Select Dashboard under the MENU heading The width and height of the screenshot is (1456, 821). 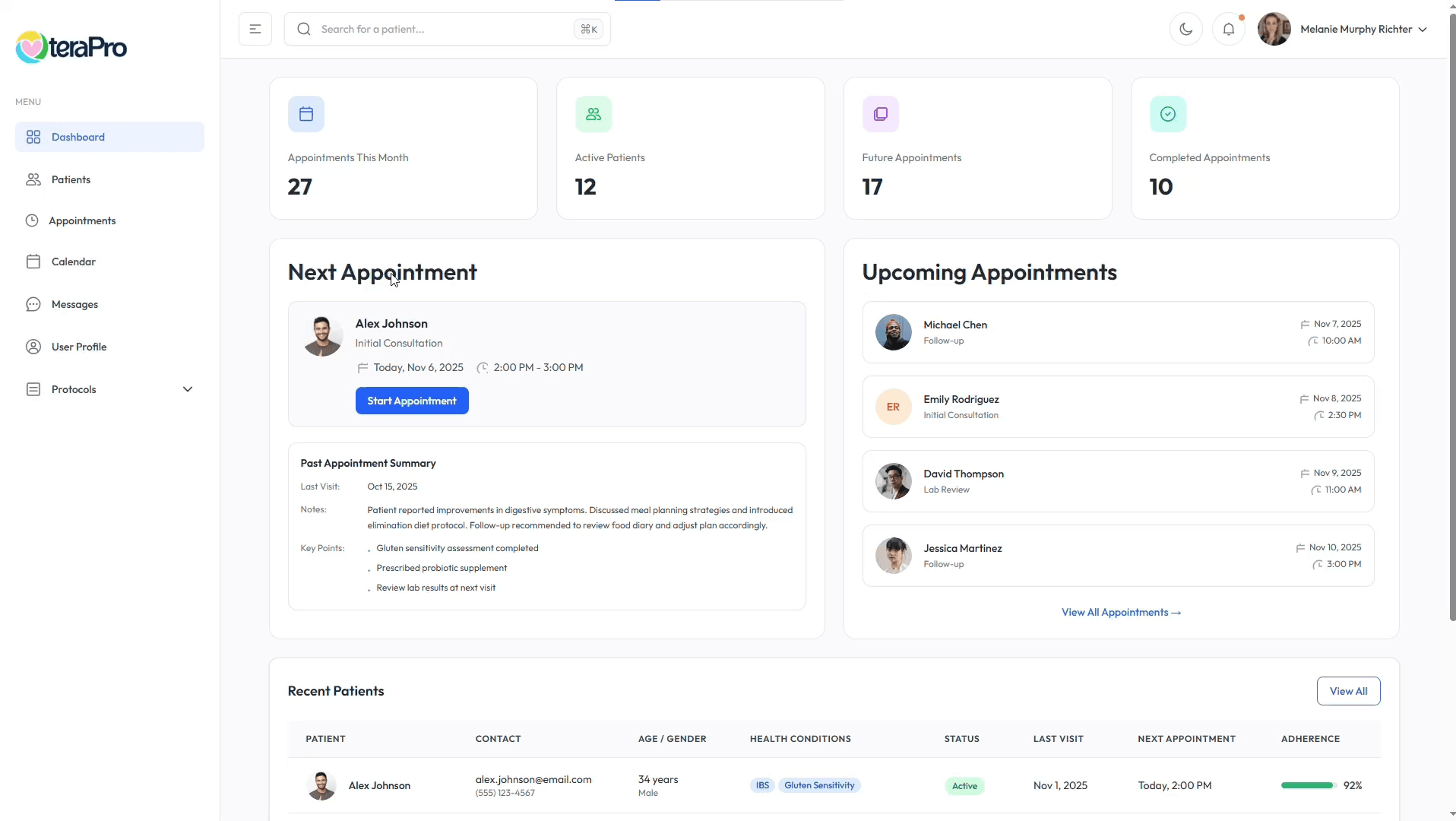[78, 137]
